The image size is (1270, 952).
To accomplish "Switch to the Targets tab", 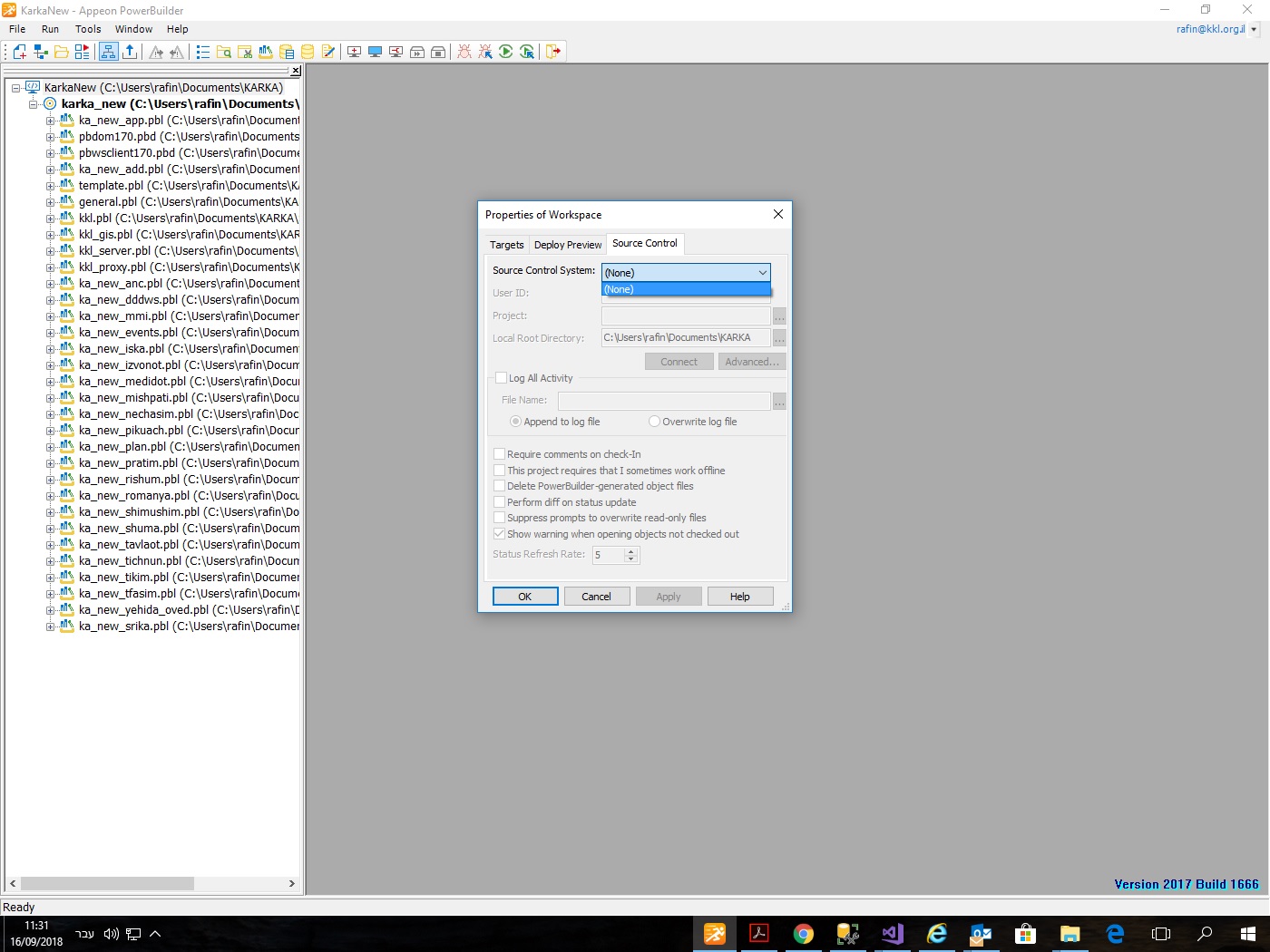I will pos(506,245).
